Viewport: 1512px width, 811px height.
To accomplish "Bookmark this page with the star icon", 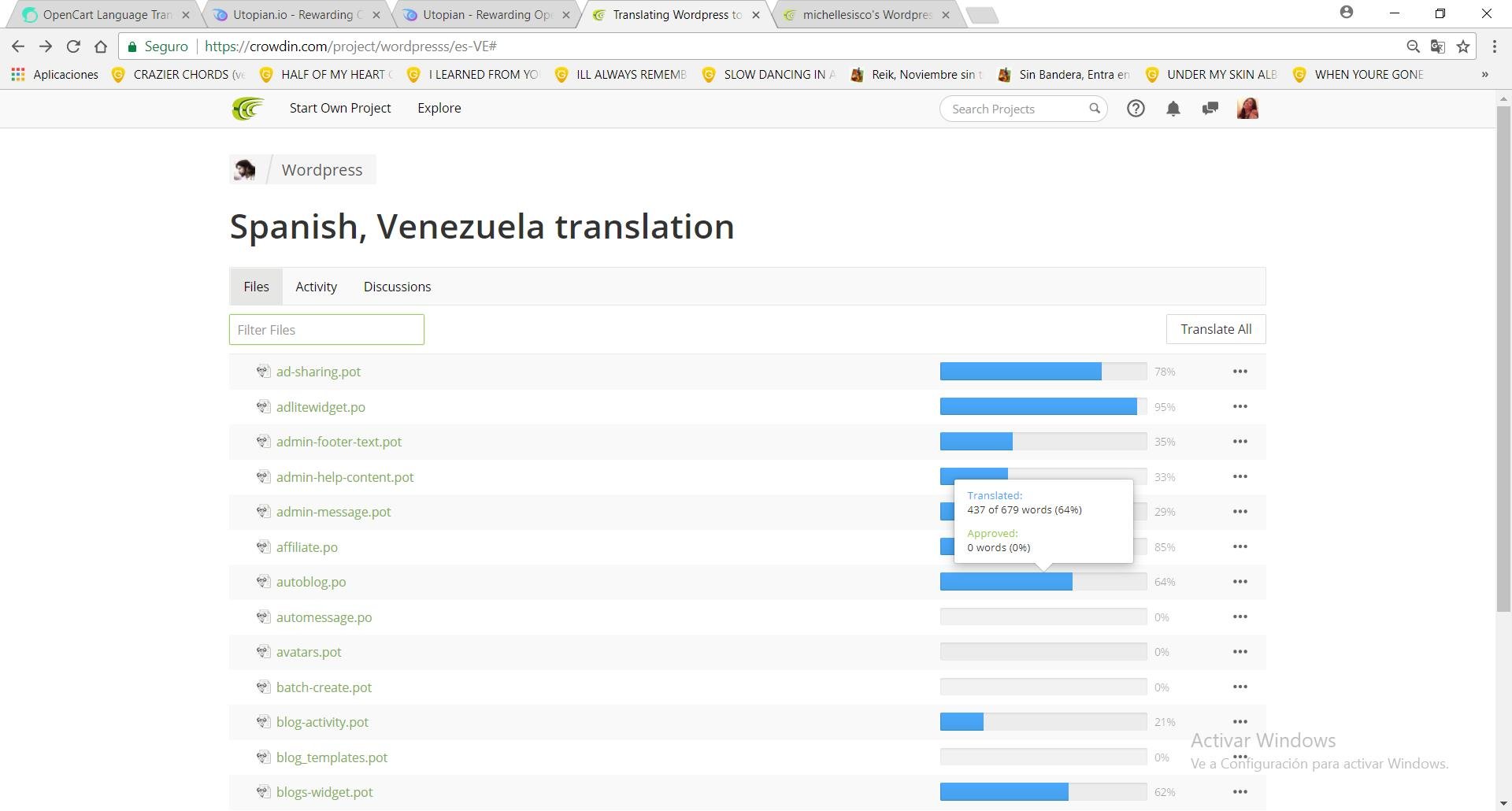I will [x=1463, y=46].
